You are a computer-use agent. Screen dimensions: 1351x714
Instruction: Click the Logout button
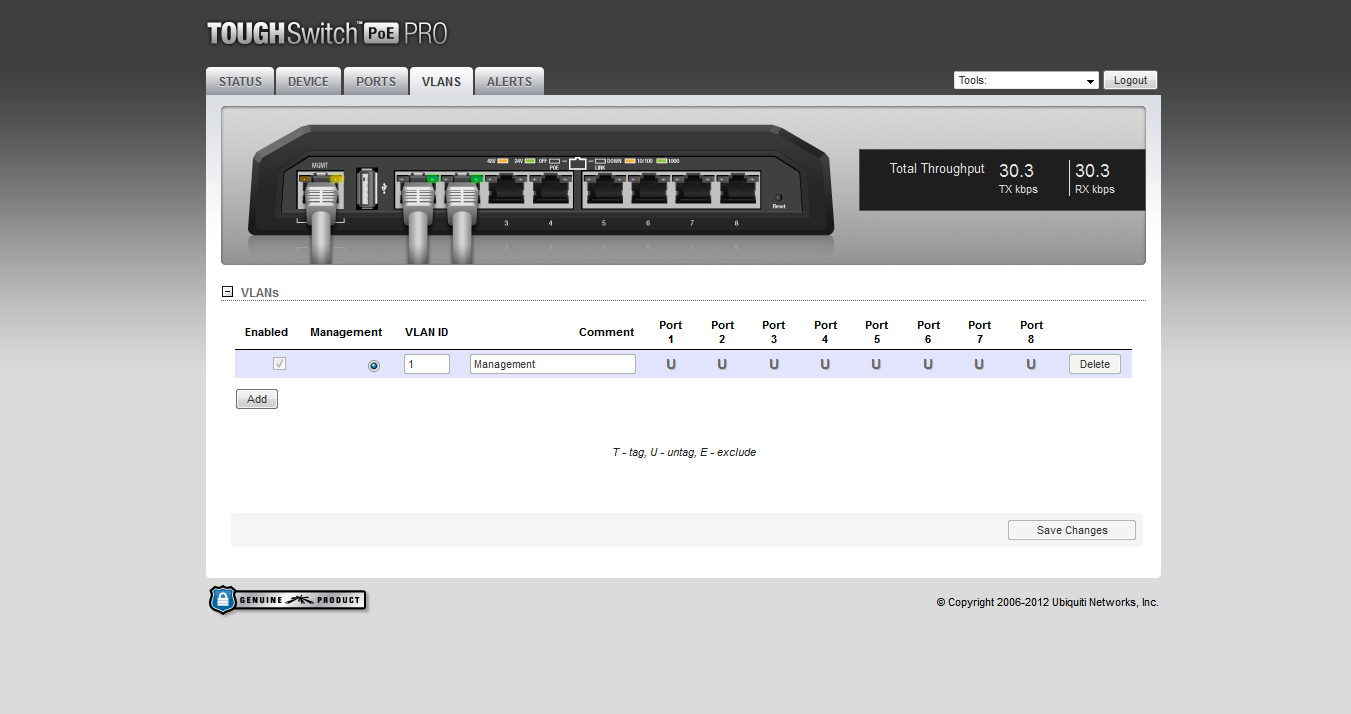(x=1130, y=81)
